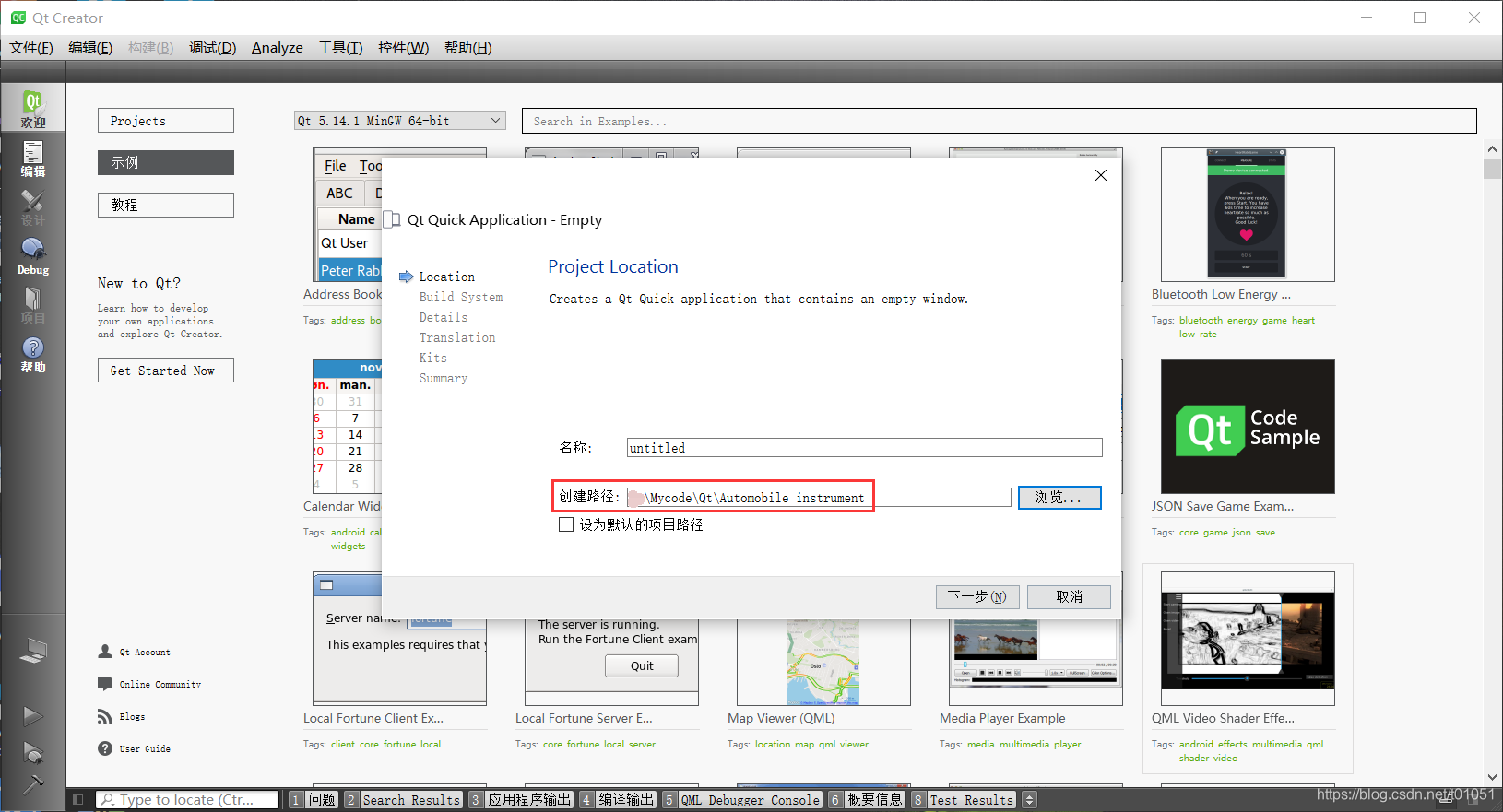Viewport: 1503px width, 812px height.
Task: Click Online Community link
Action: 160,684
